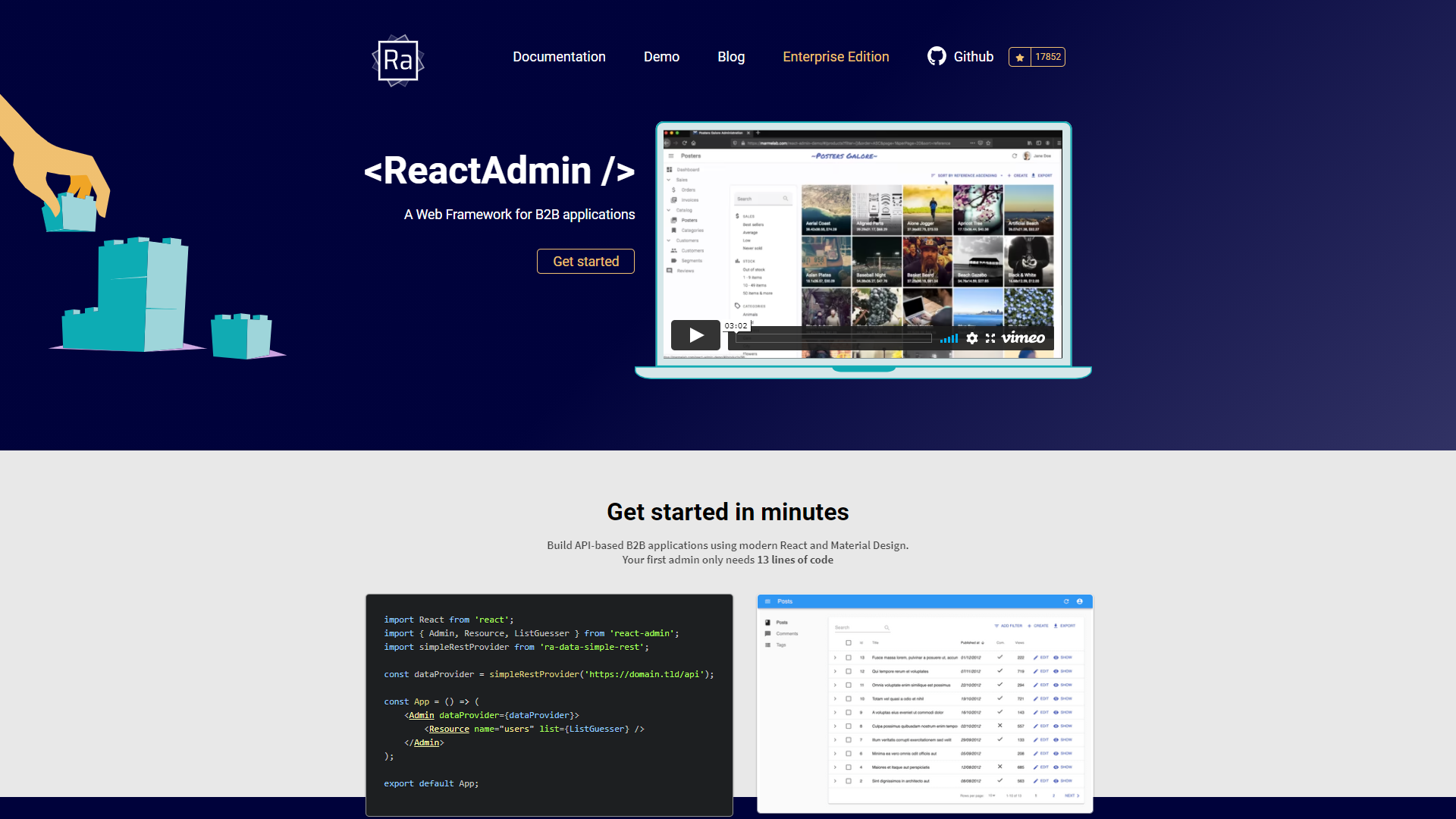Tick the select-all checkbox in table header
The image size is (1456, 819).
point(849,642)
